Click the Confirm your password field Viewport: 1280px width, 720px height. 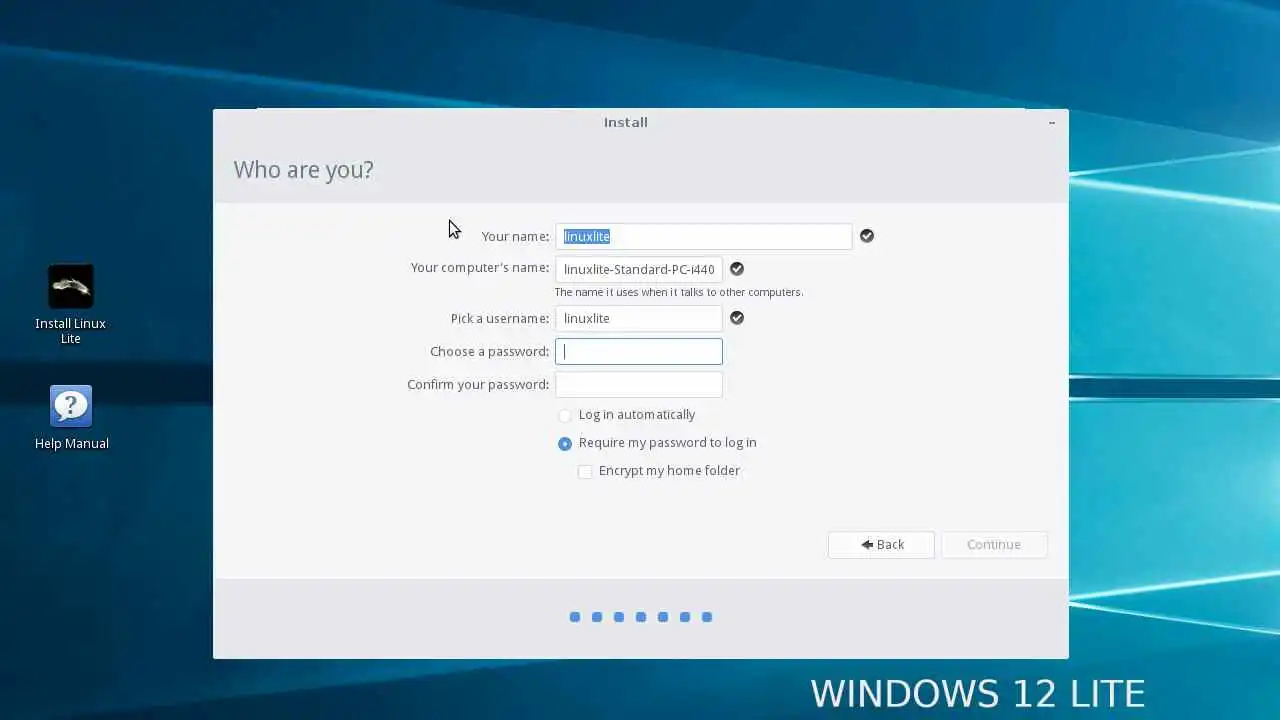tap(639, 384)
